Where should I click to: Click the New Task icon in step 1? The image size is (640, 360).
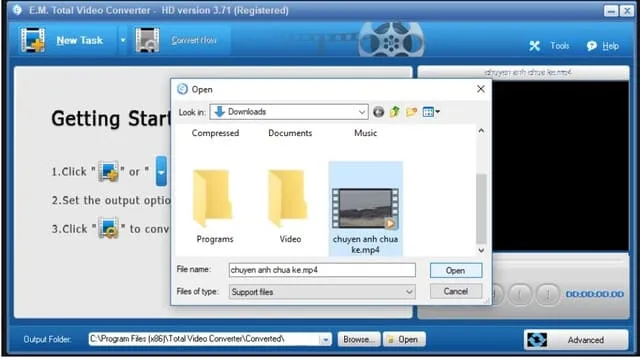tap(109, 171)
